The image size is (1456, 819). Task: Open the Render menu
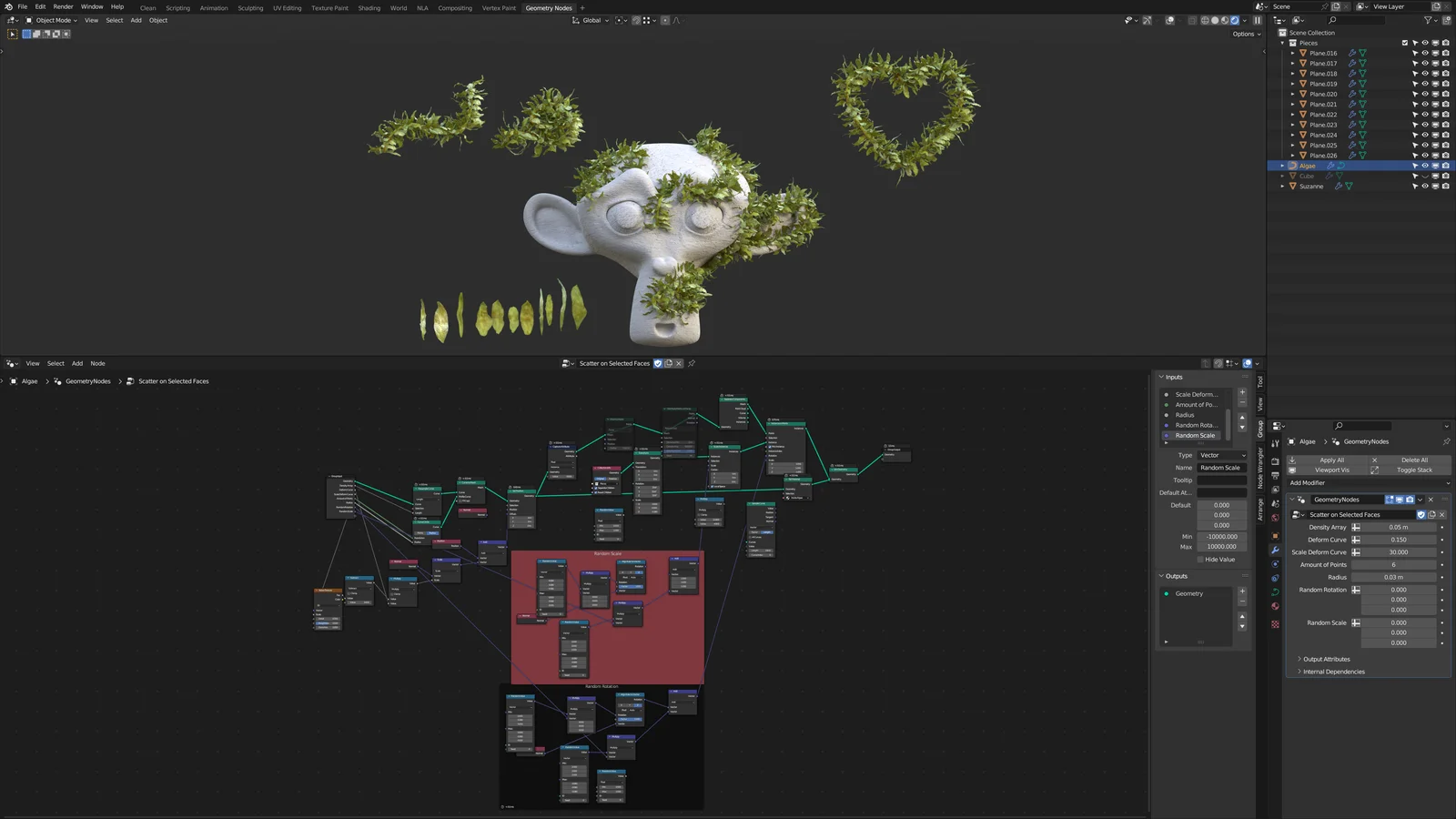63,6
